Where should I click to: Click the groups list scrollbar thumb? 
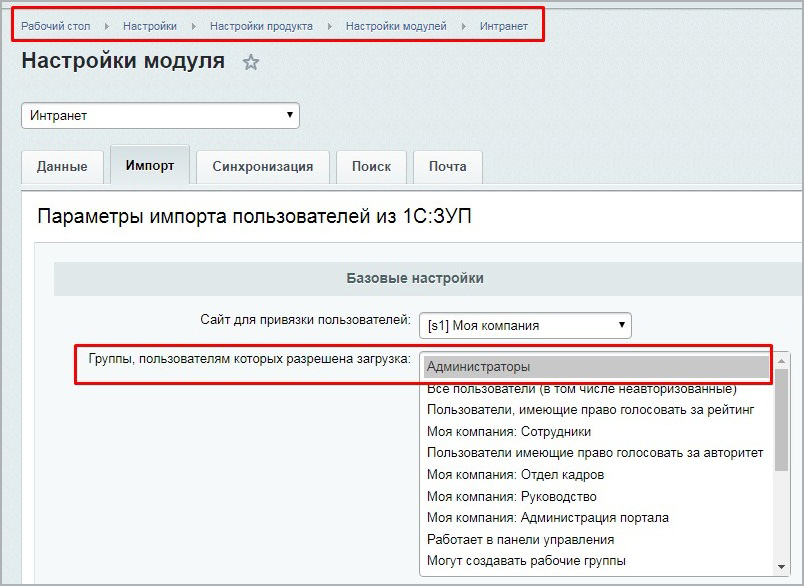pos(781,419)
